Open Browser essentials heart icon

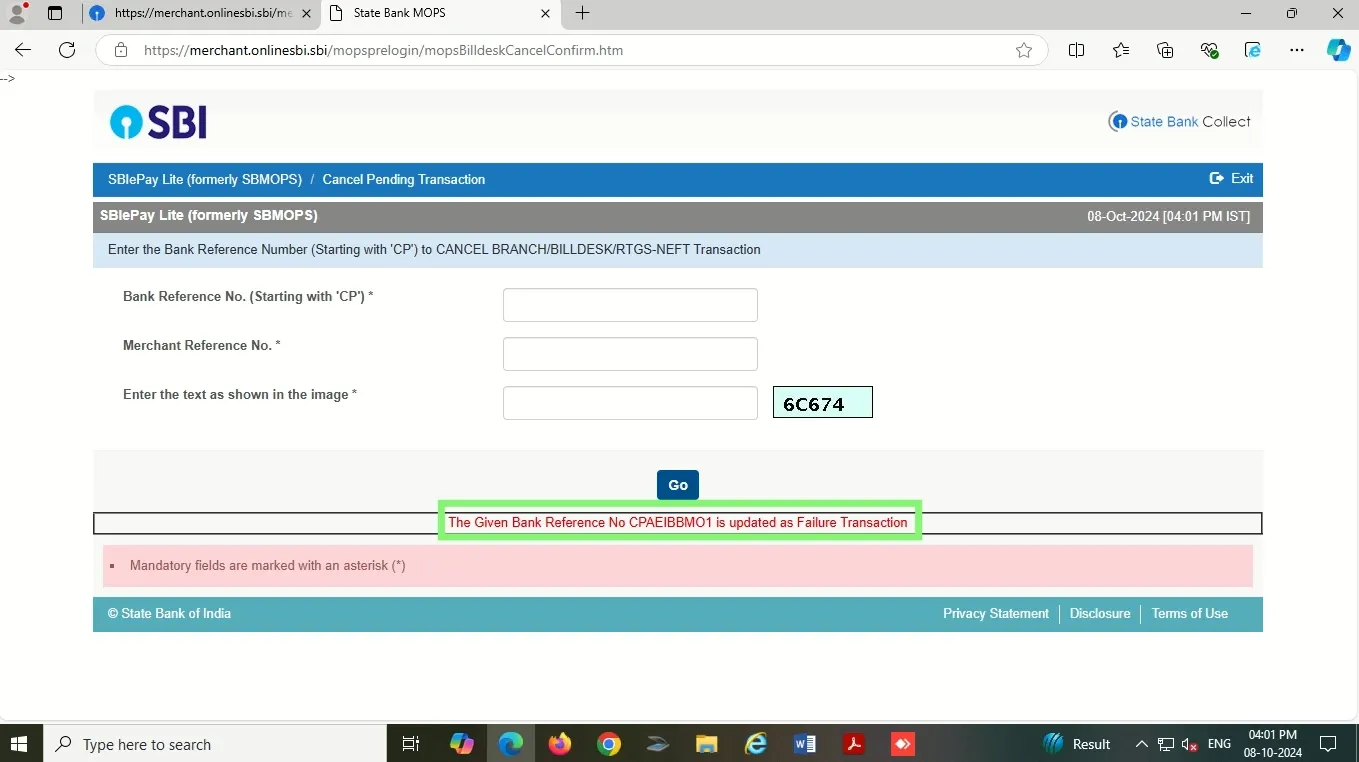pos(1209,50)
